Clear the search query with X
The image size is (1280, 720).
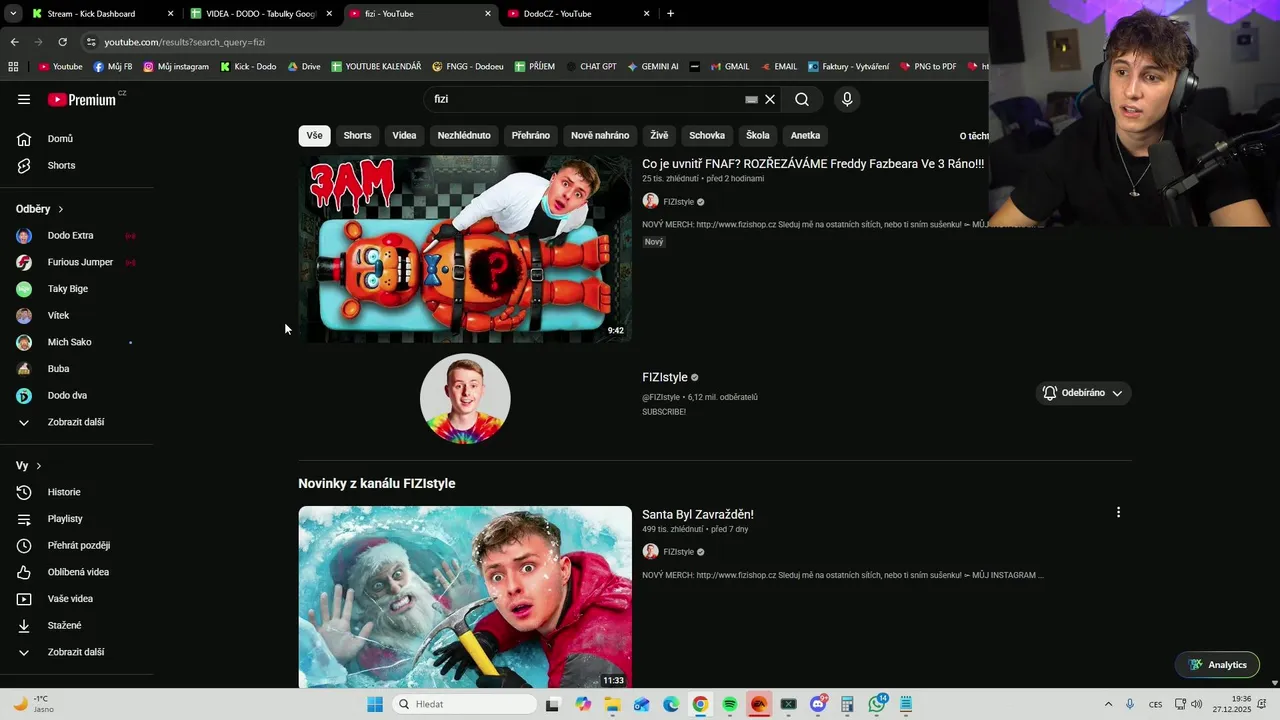point(770,99)
